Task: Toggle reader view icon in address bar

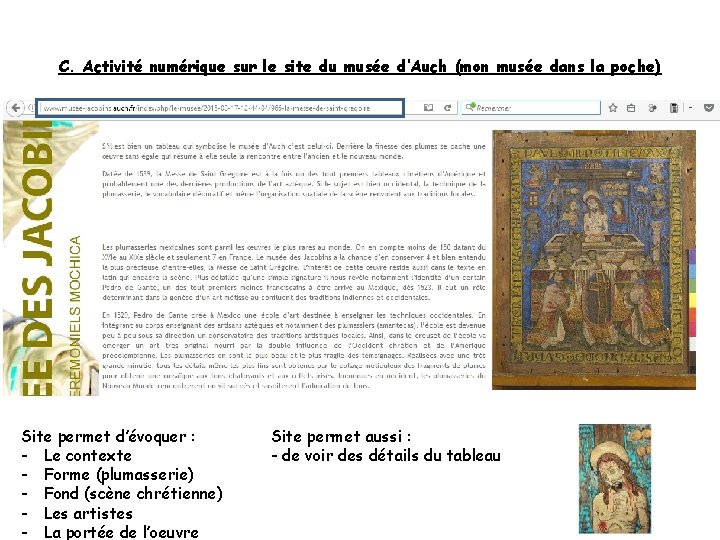Action: 428,108
